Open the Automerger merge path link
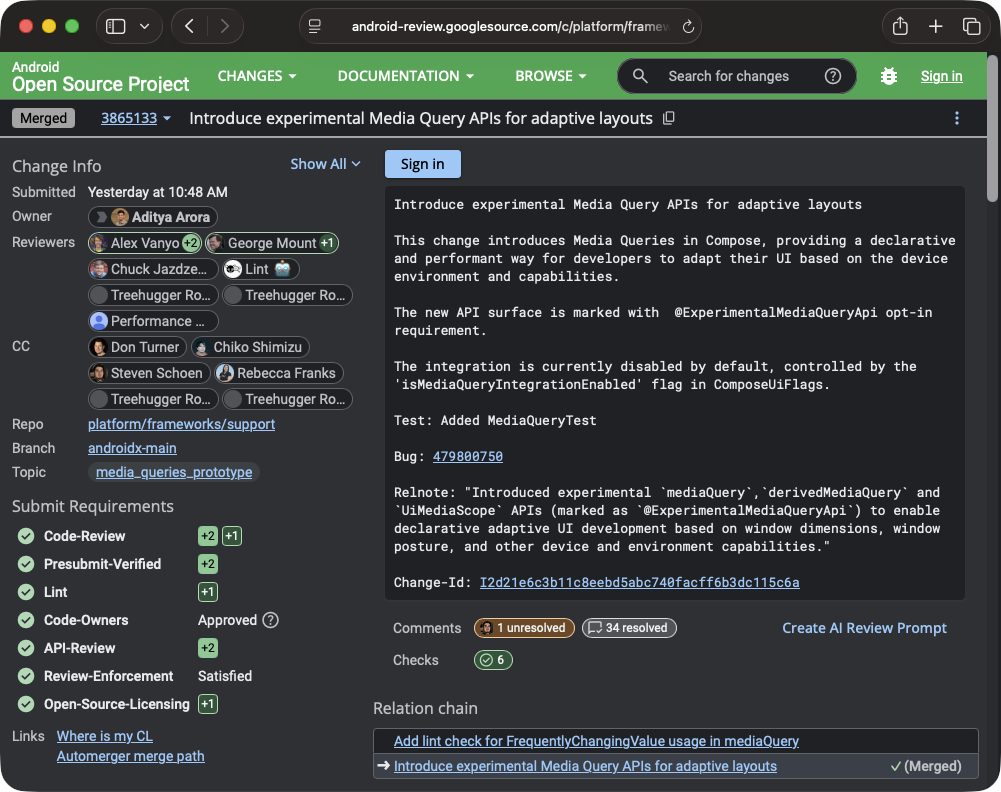The width and height of the screenshot is (1001, 792). [x=131, y=756]
